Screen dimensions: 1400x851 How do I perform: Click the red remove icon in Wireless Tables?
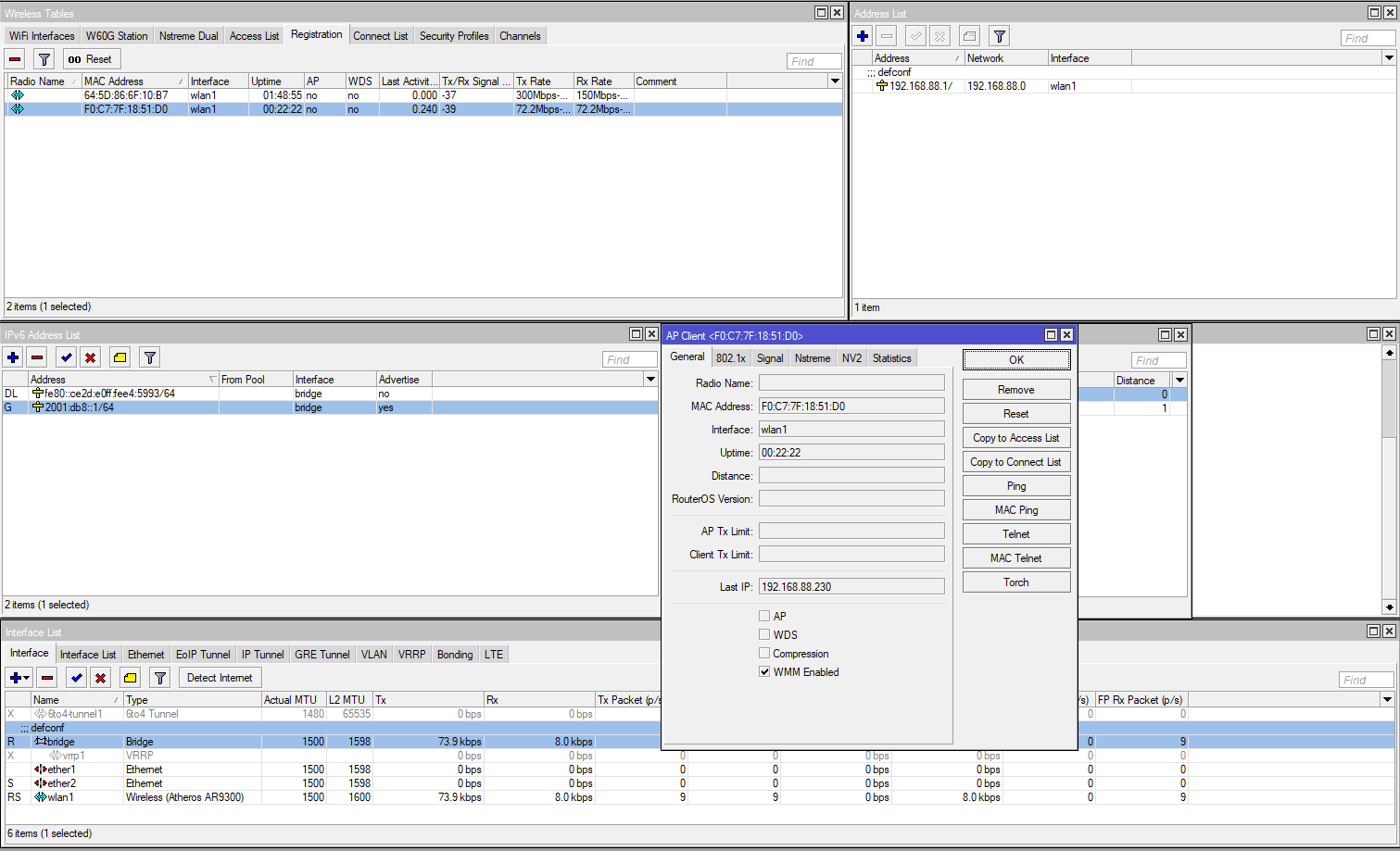click(15, 59)
